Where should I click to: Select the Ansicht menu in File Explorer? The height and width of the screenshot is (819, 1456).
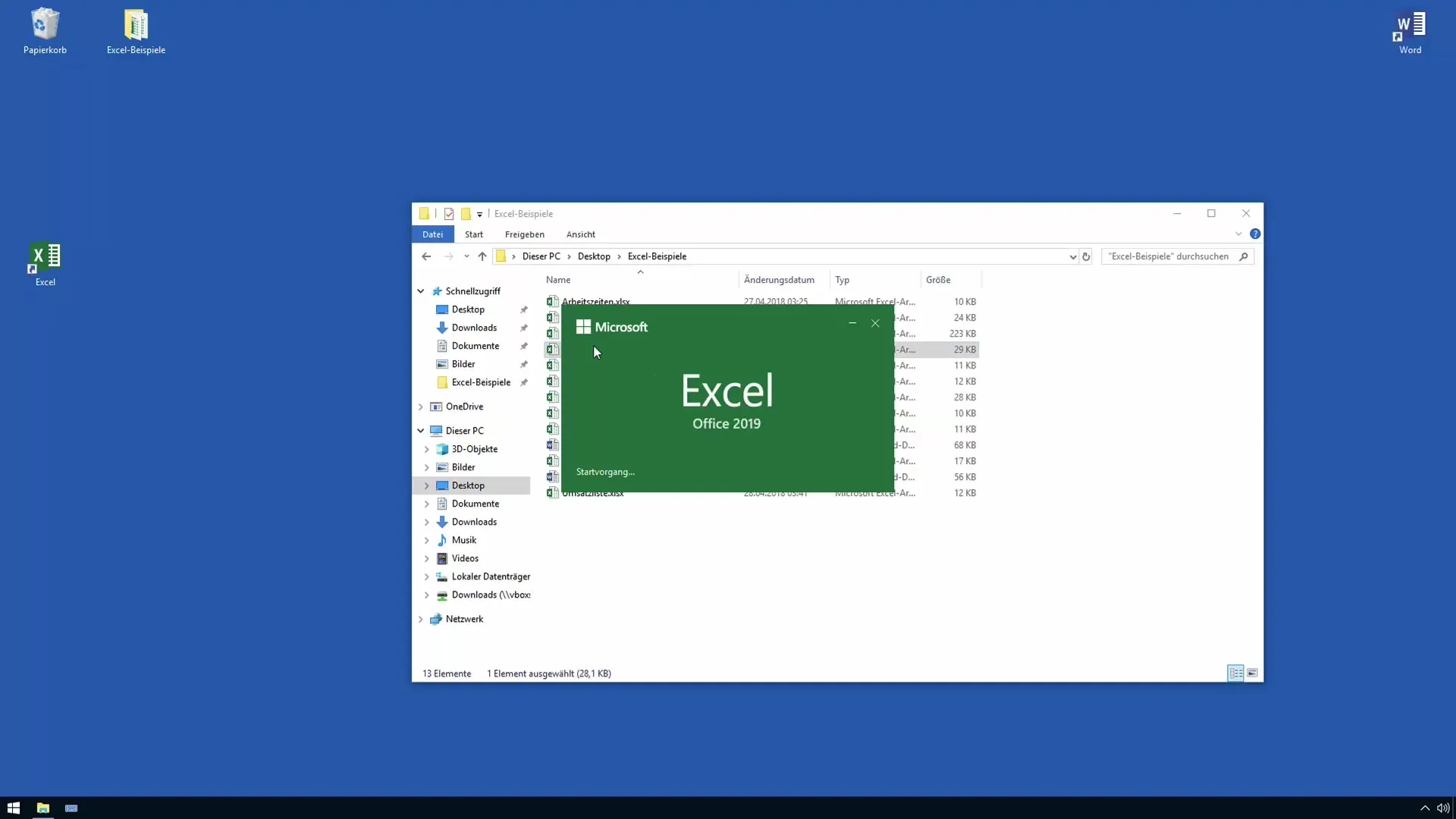tap(580, 234)
